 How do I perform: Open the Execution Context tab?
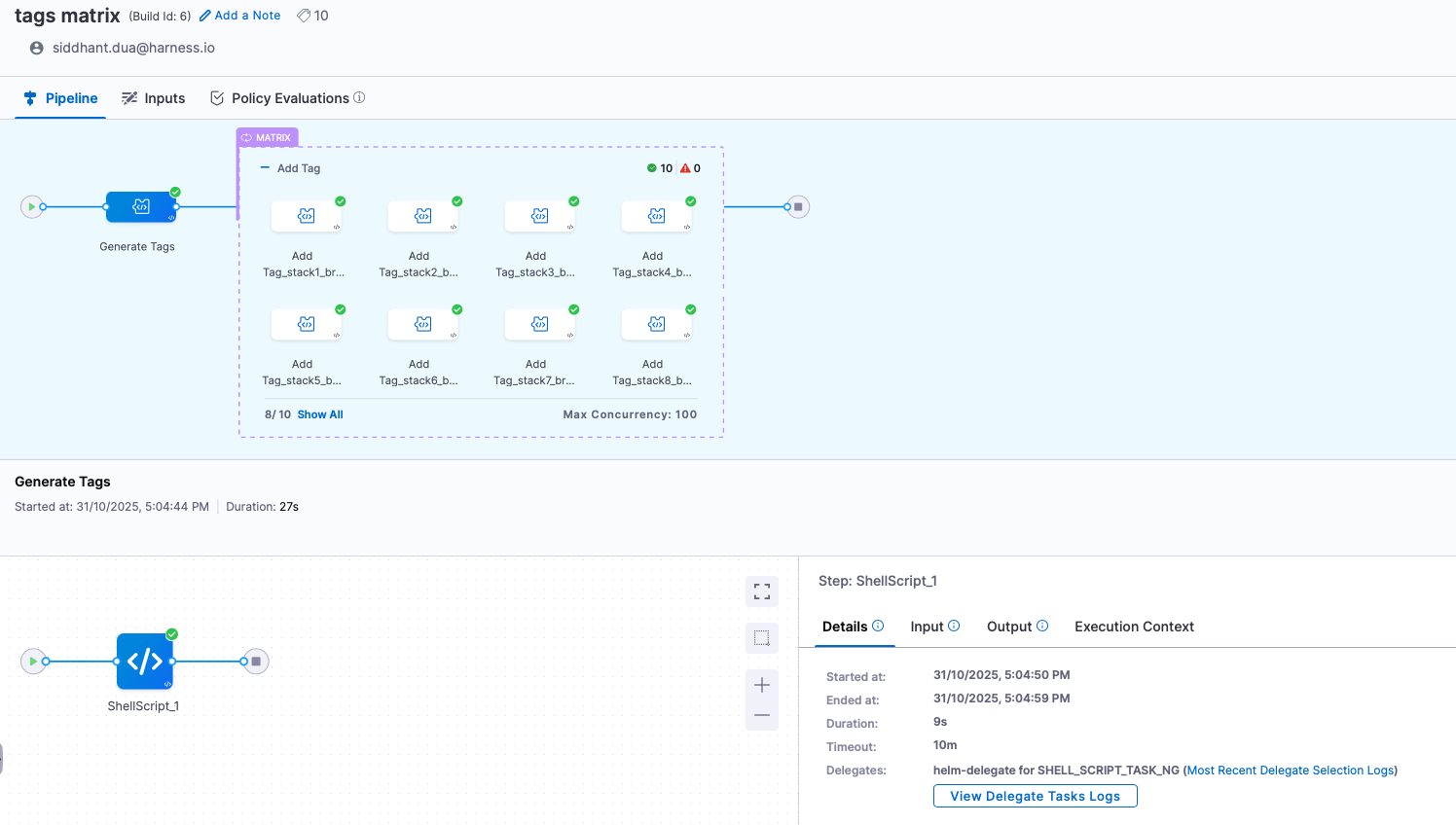(x=1134, y=627)
